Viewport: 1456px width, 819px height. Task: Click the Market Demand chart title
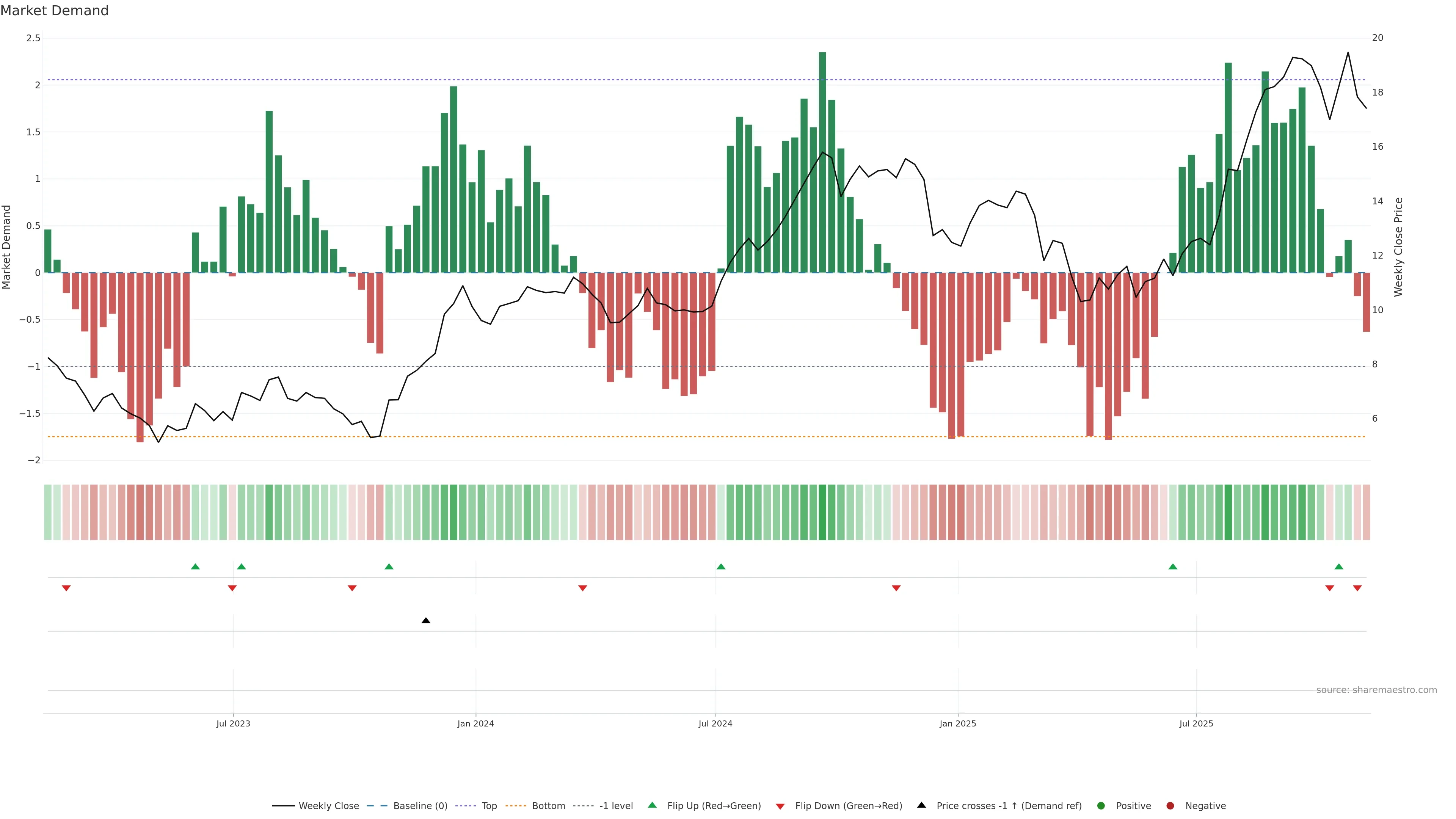pos(55,11)
